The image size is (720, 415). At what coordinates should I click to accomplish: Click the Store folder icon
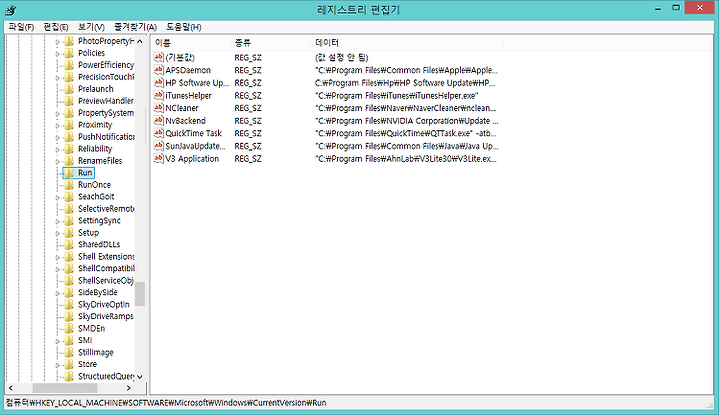click(x=69, y=364)
